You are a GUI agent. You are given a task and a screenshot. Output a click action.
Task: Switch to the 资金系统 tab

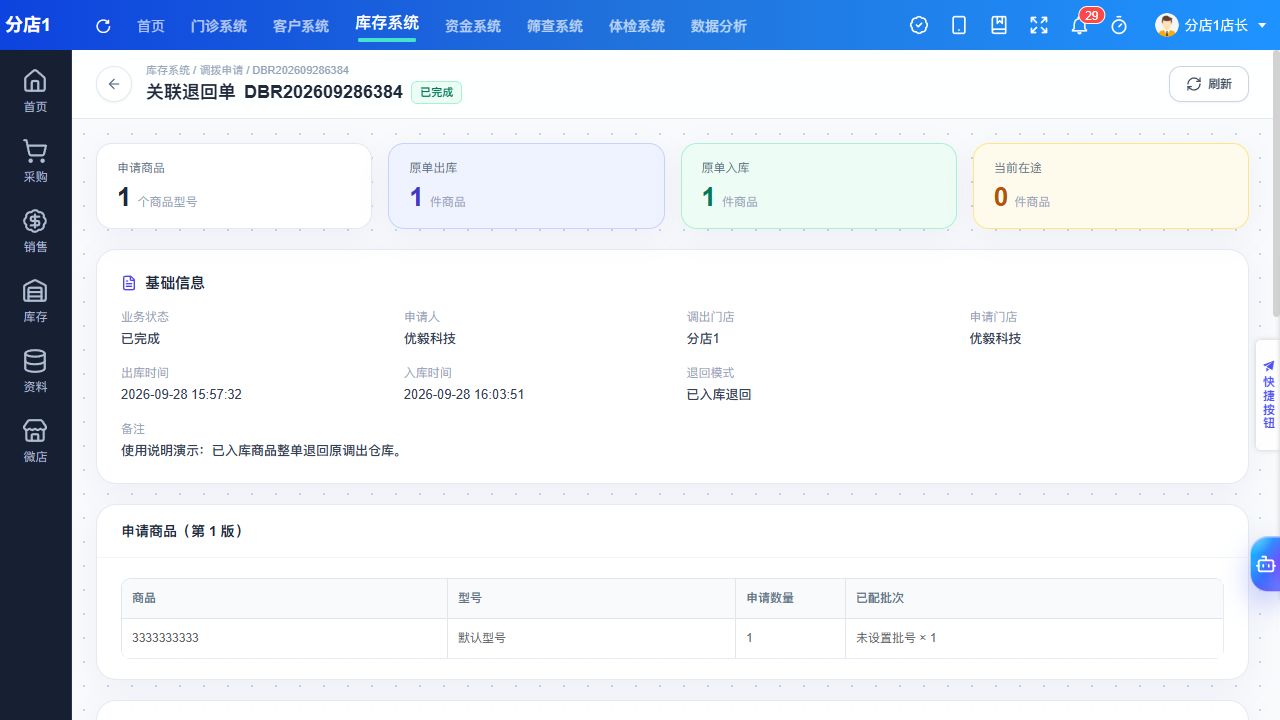(x=473, y=26)
